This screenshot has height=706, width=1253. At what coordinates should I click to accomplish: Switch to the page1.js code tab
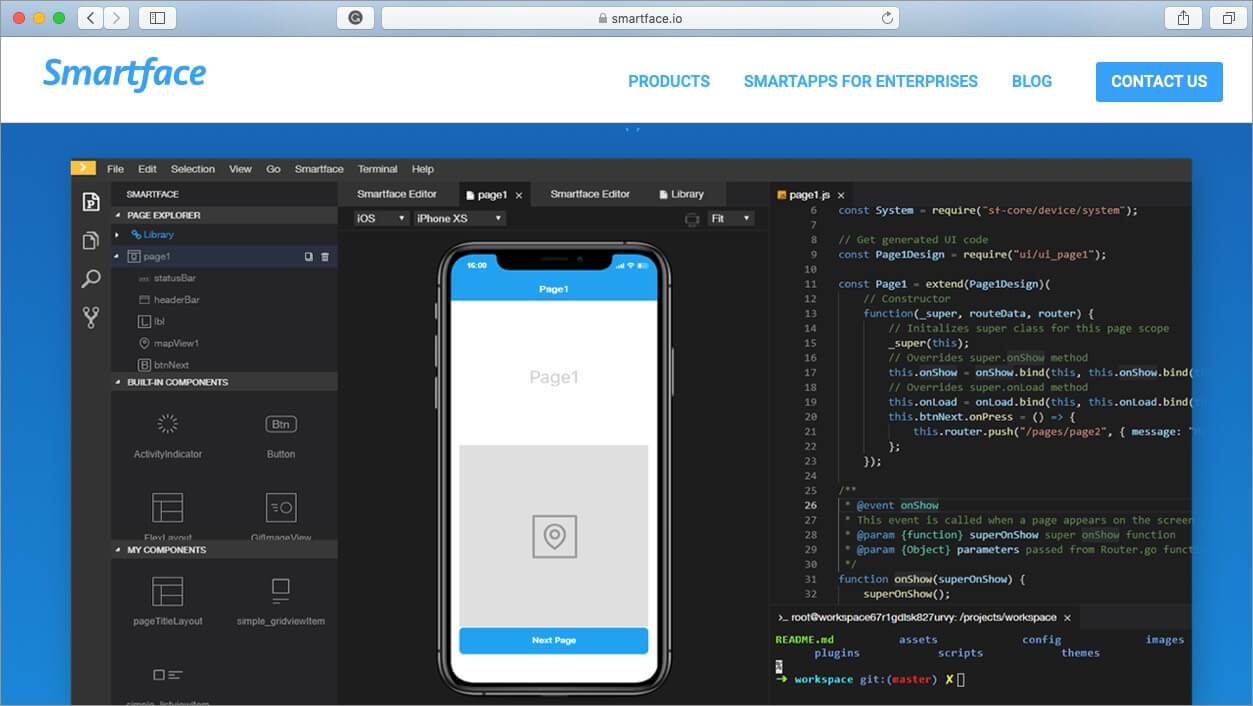[x=809, y=195]
